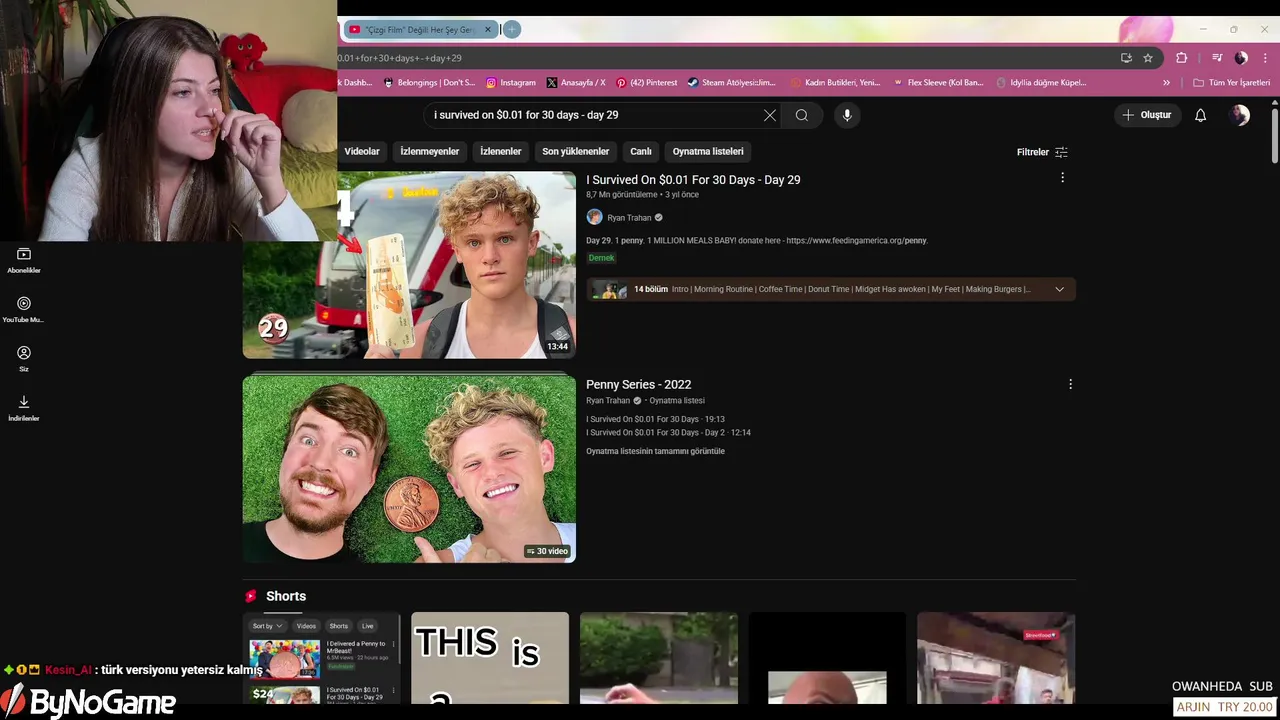Close the YouTube browser tab

488,30
